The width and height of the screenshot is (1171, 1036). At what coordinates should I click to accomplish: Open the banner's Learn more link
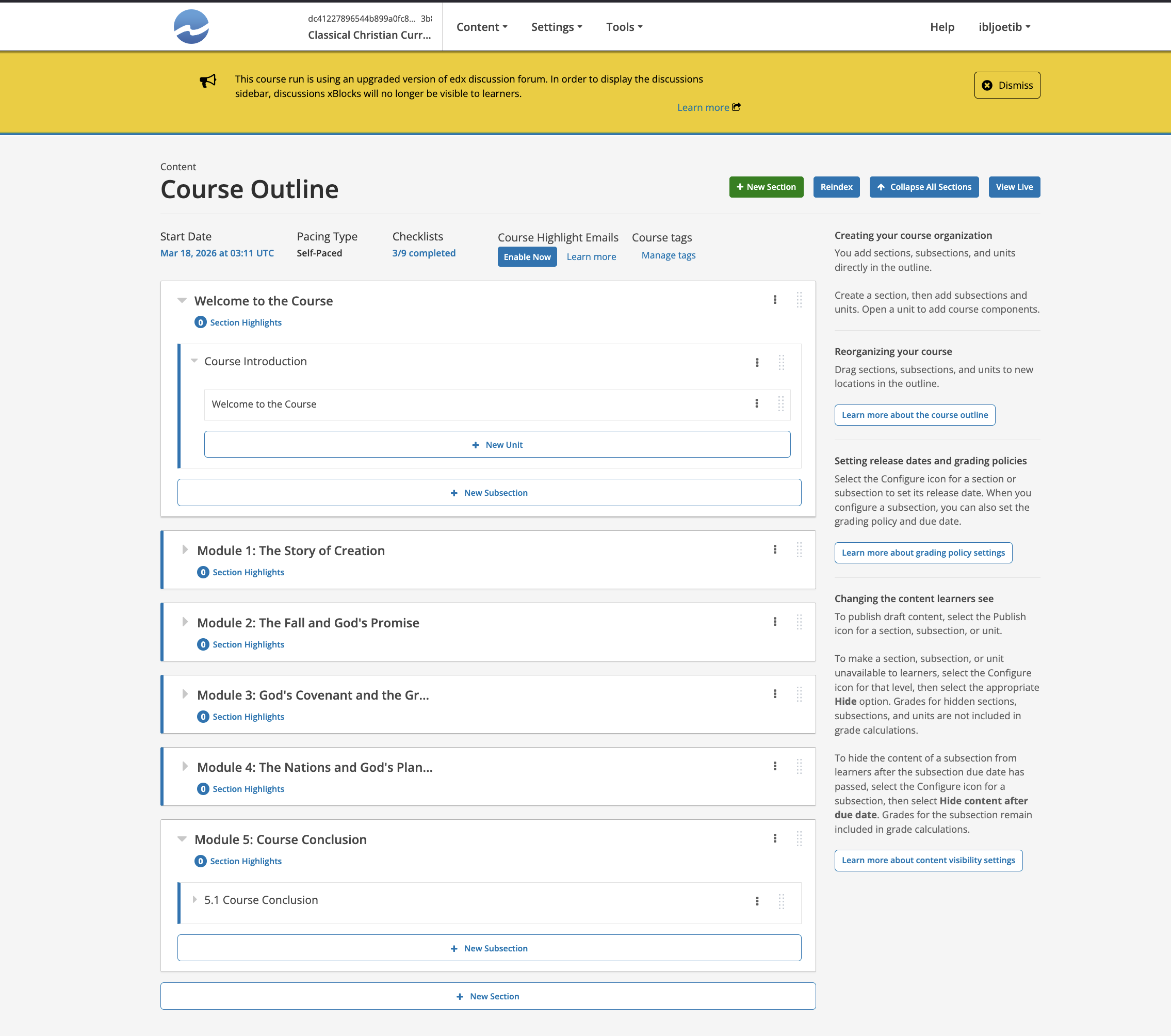pos(703,107)
